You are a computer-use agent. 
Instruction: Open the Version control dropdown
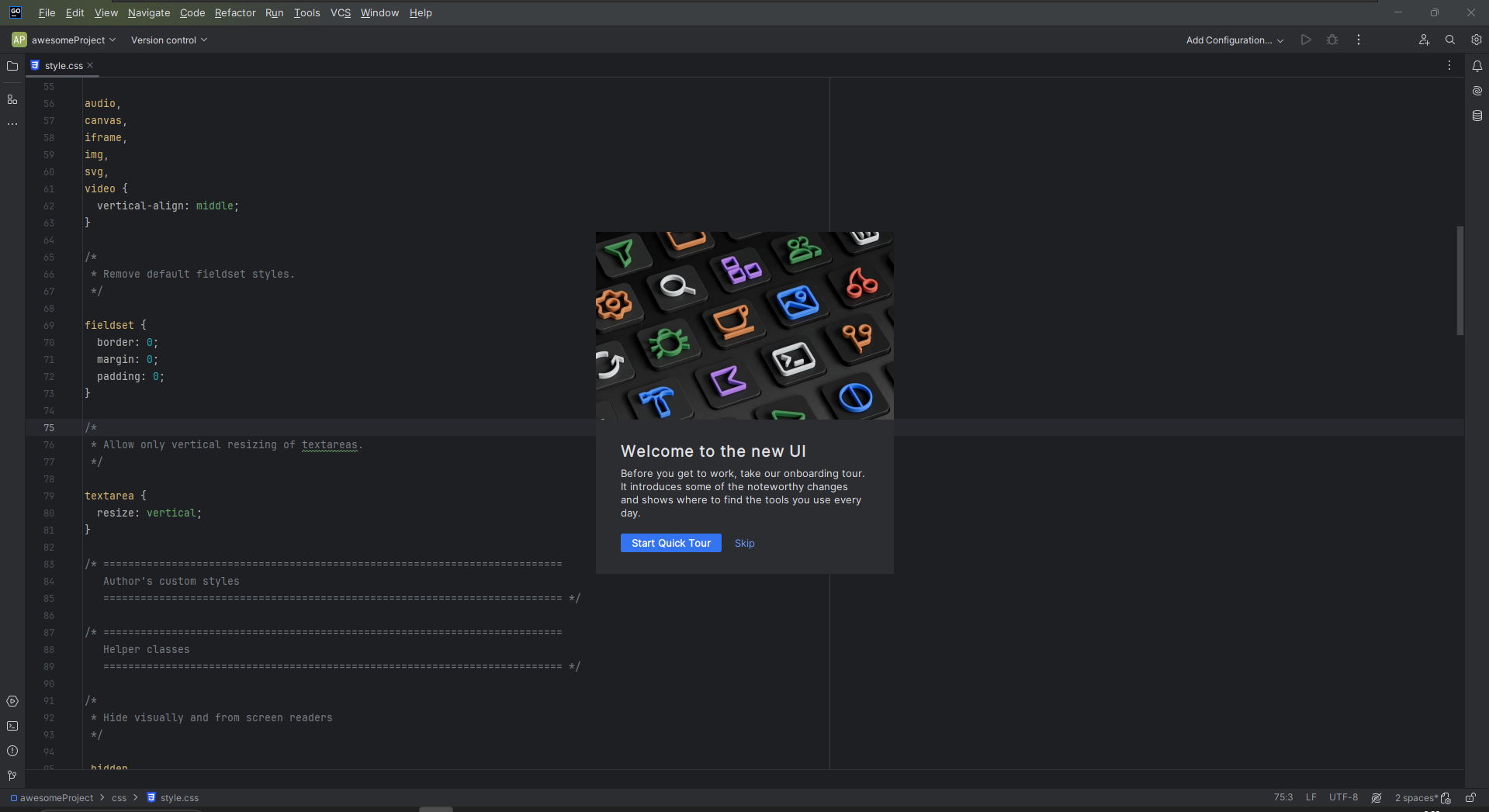click(x=169, y=40)
